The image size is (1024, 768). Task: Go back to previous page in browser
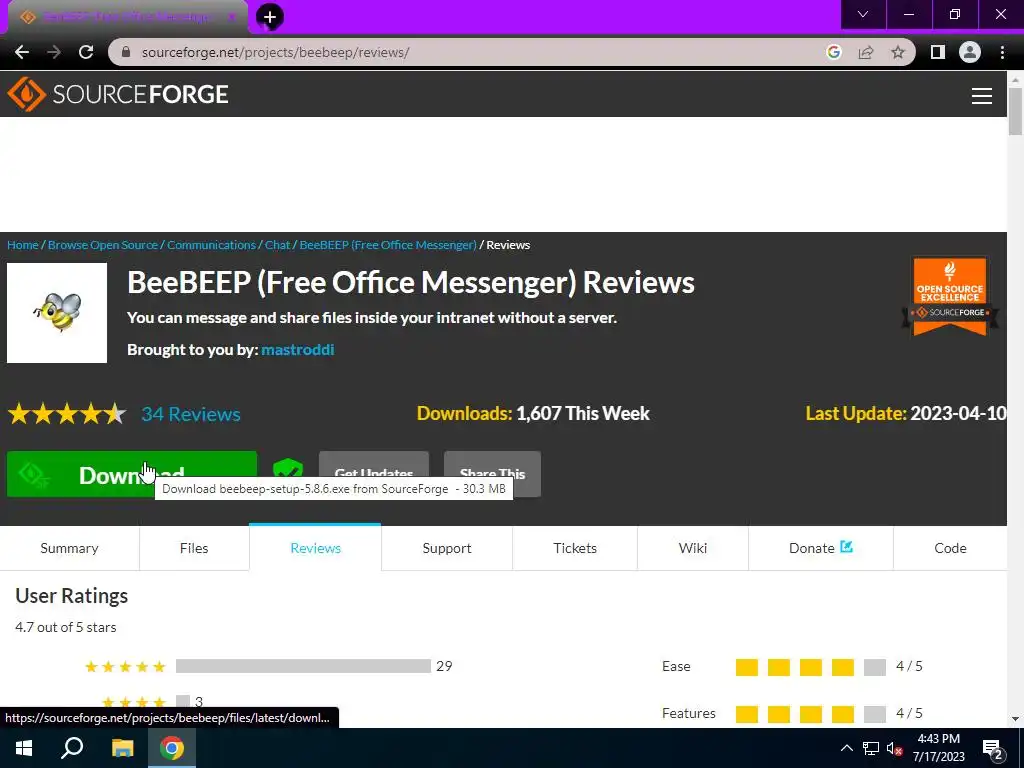coord(22,52)
